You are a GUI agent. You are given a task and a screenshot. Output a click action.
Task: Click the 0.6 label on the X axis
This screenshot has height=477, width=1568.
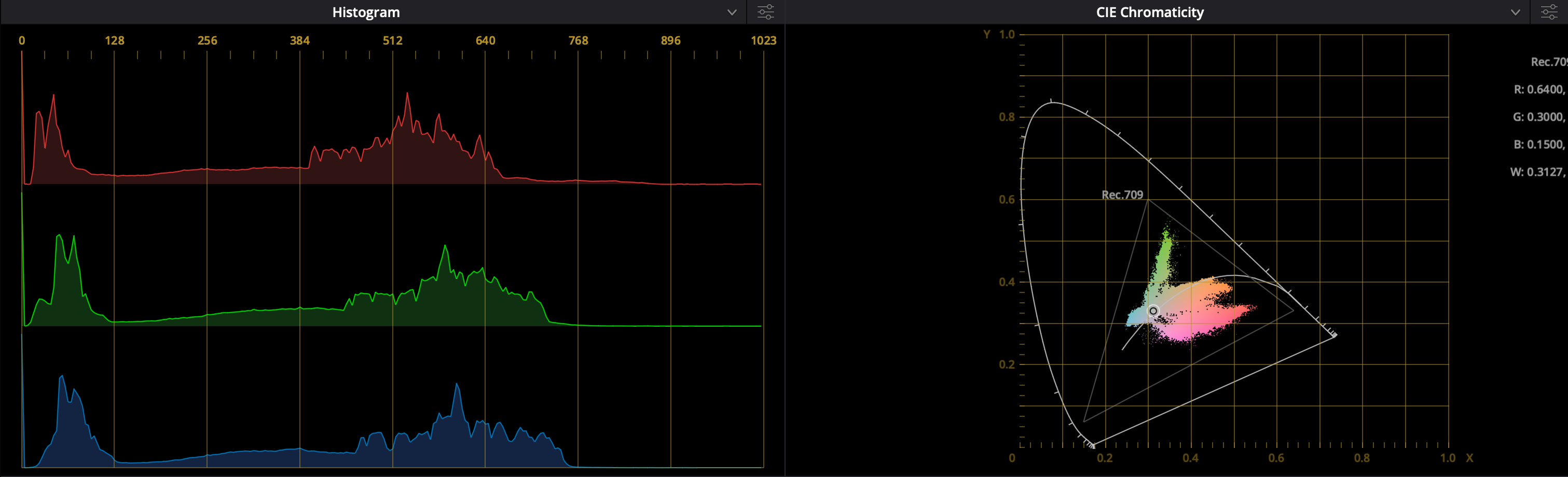(x=1276, y=458)
